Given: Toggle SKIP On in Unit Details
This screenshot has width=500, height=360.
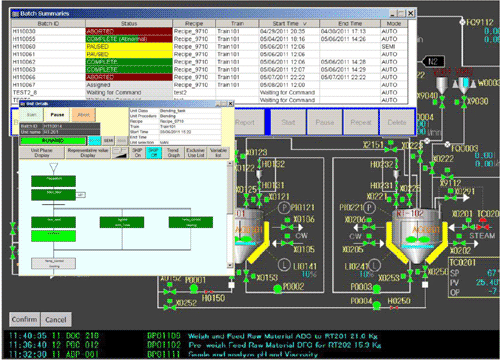Looking at the screenshot, I should (x=138, y=153).
